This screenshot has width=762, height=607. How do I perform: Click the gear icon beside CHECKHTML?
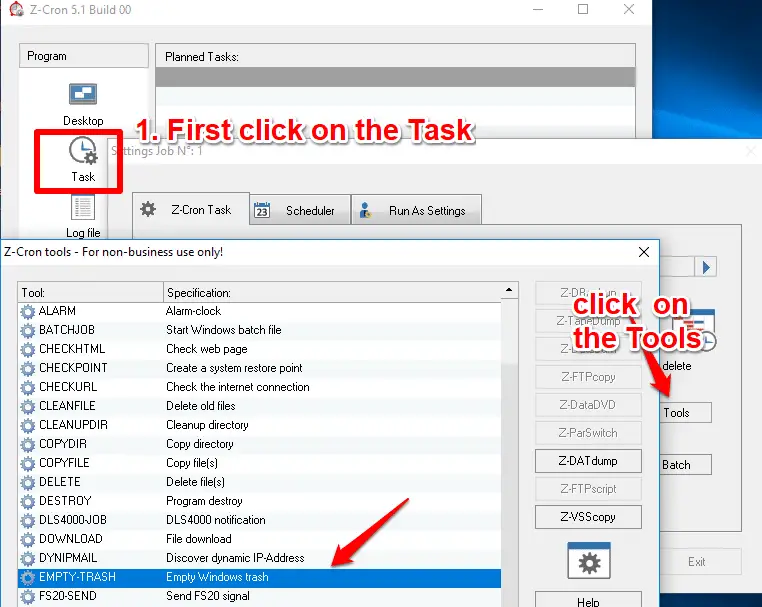tap(28, 349)
